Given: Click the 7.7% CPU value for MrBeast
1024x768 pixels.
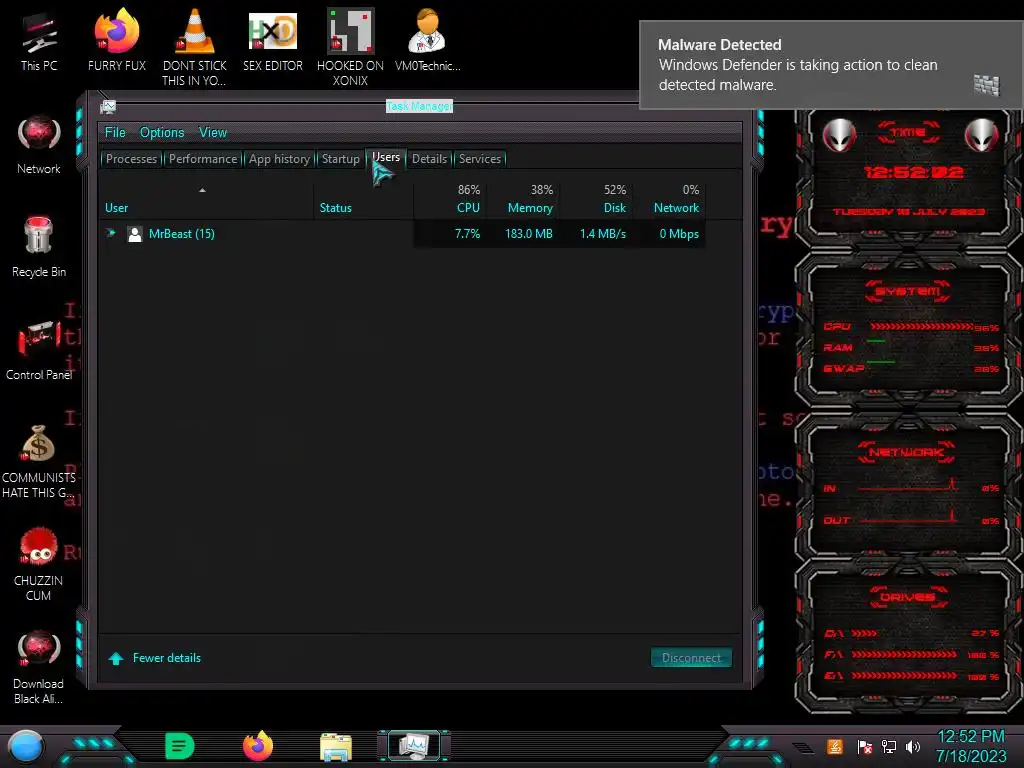Looking at the screenshot, I should 467,234.
